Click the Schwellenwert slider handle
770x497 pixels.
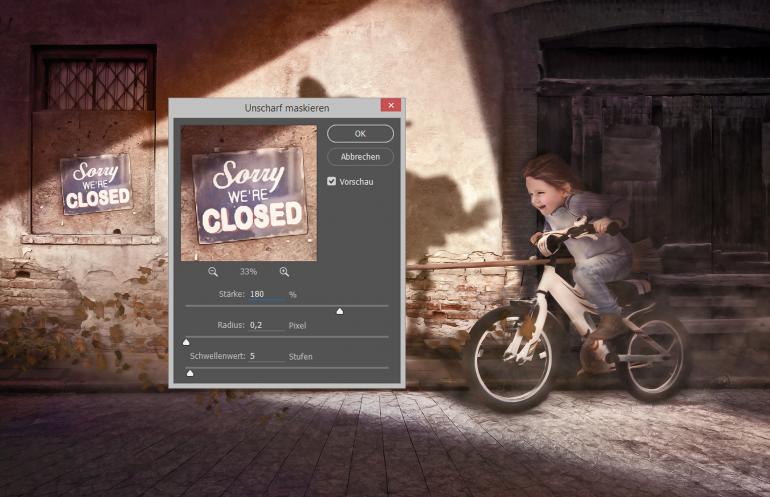(190, 373)
